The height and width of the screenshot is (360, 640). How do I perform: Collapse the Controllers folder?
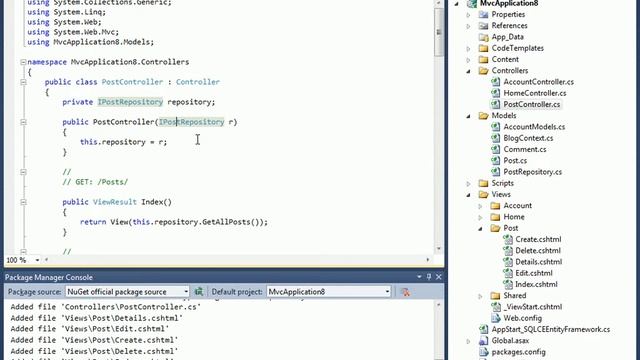tap(469, 71)
